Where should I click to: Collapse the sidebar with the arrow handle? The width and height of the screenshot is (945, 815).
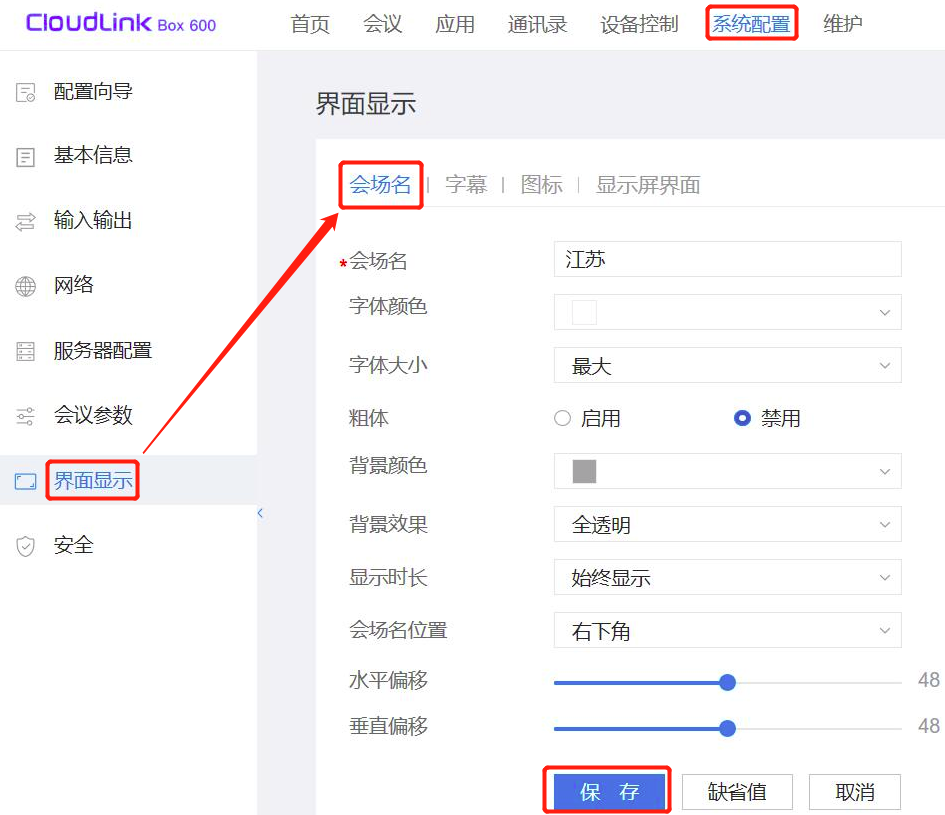pyautogui.click(x=260, y=513)
